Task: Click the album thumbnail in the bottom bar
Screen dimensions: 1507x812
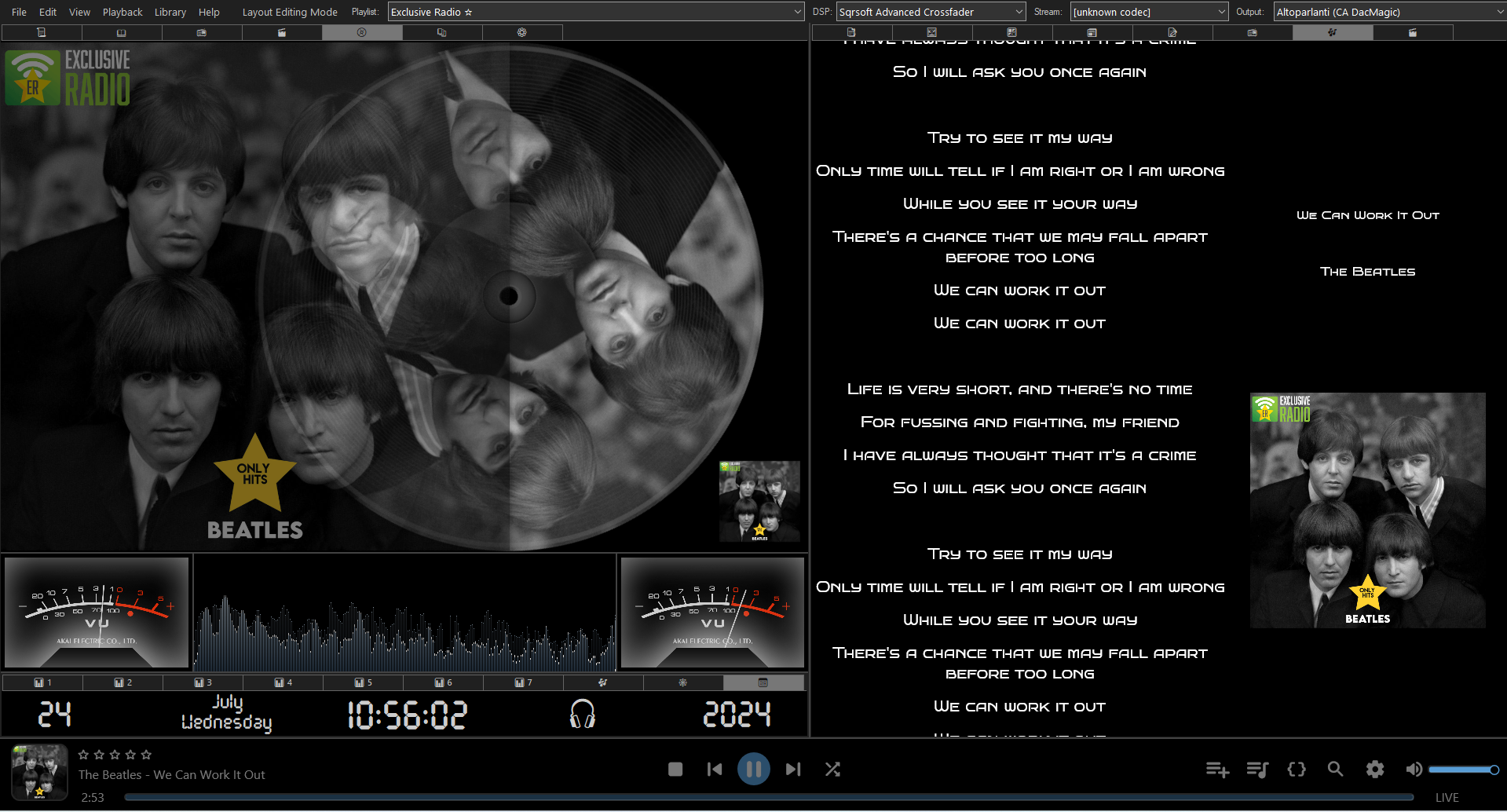Action: [39, 772]
